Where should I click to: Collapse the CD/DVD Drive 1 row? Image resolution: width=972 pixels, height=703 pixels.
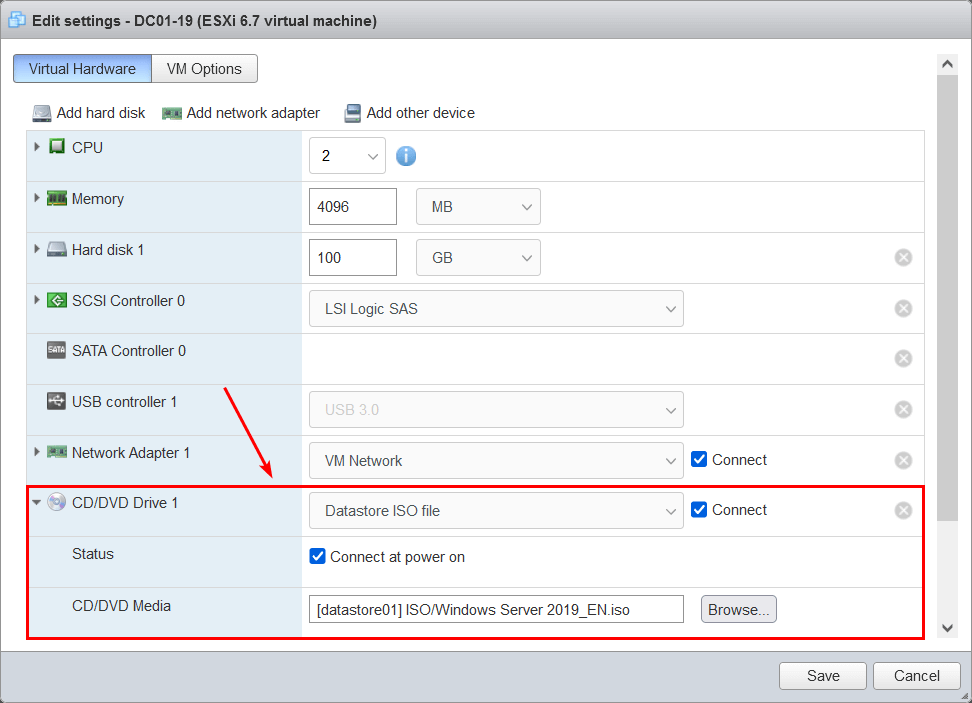[x=37, y=502]
